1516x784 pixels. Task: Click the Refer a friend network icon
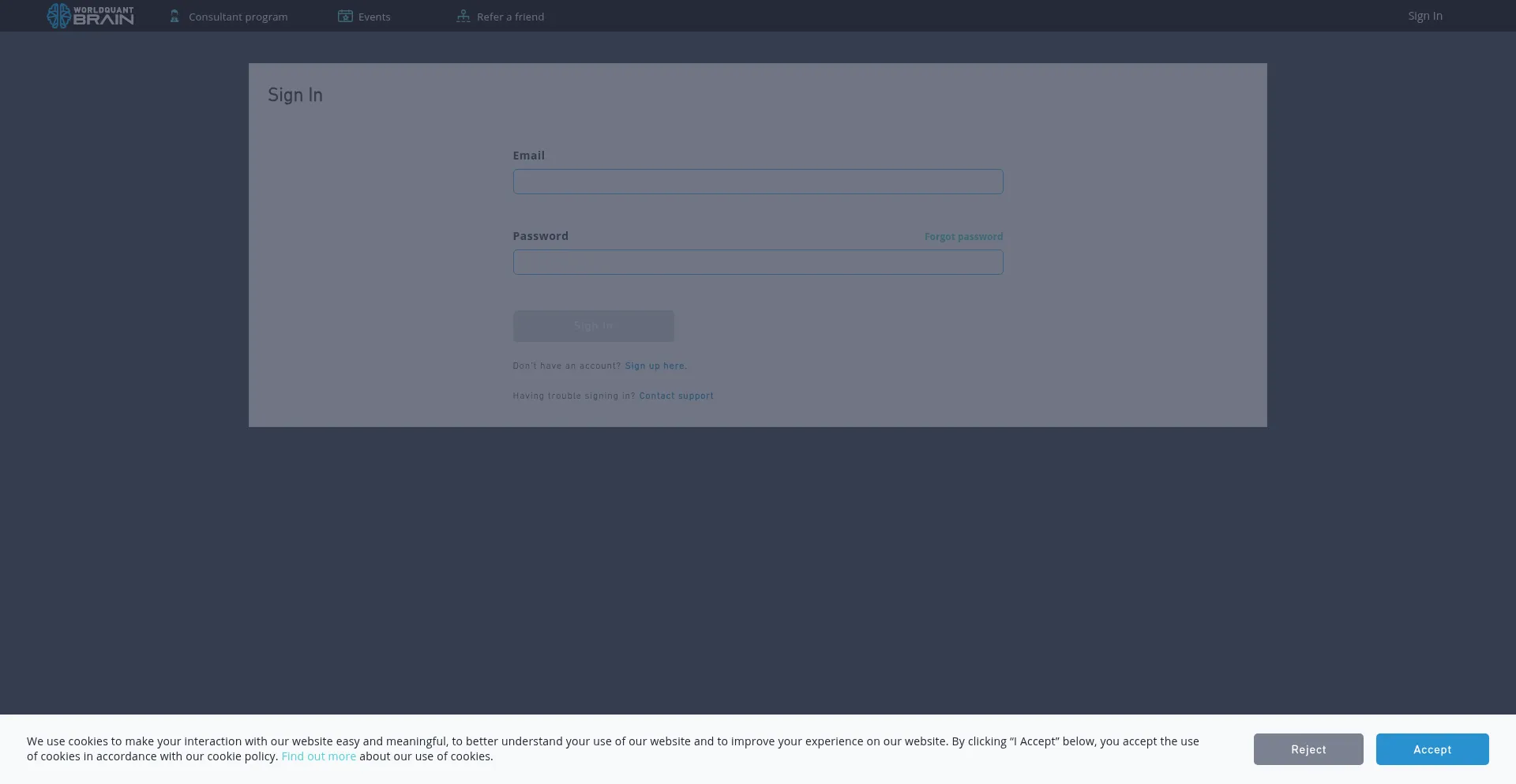pos(463,16)
